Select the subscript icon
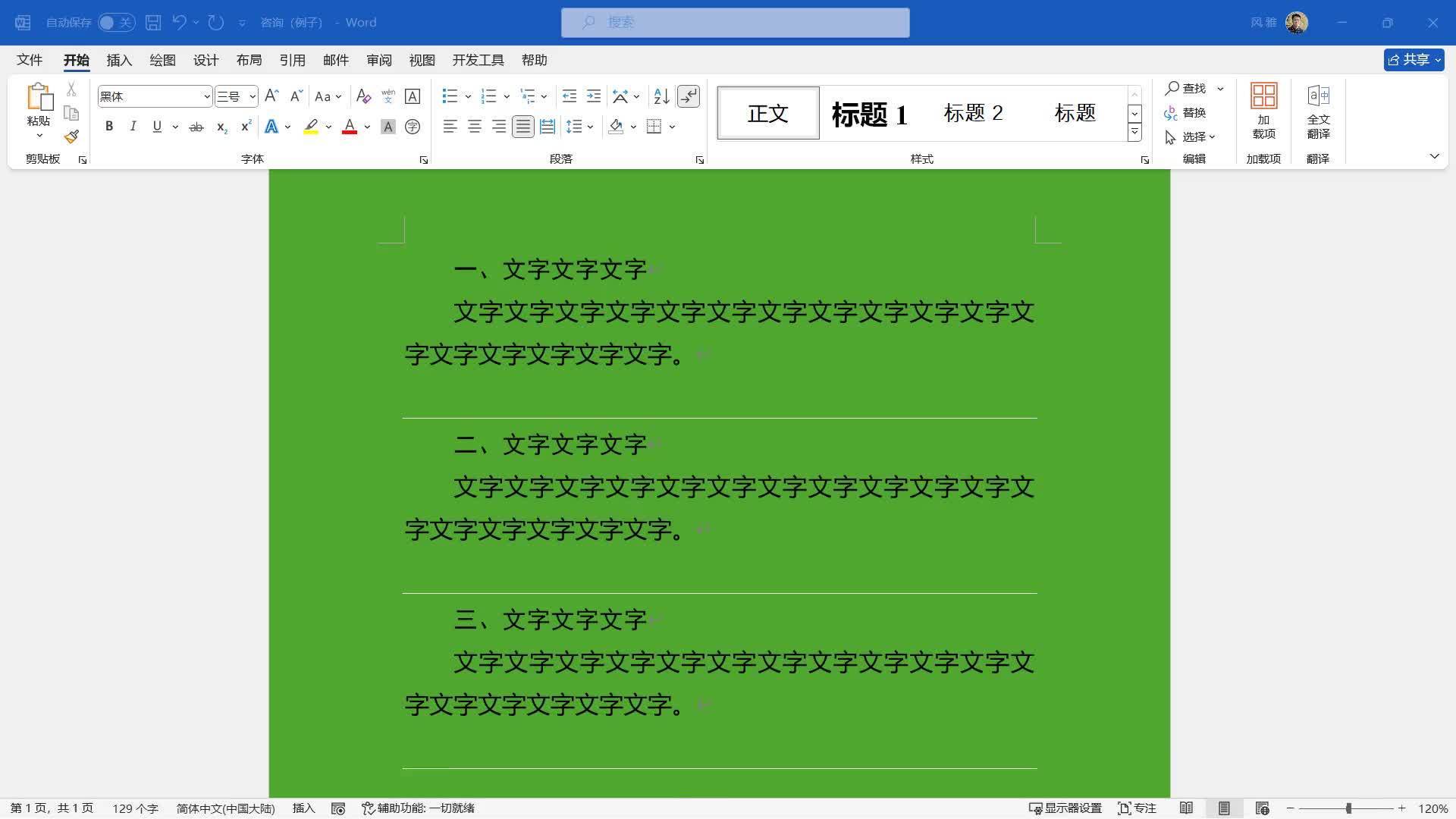Image resolution: width=1456 pixels, height=819 pixels. (221, 127)
